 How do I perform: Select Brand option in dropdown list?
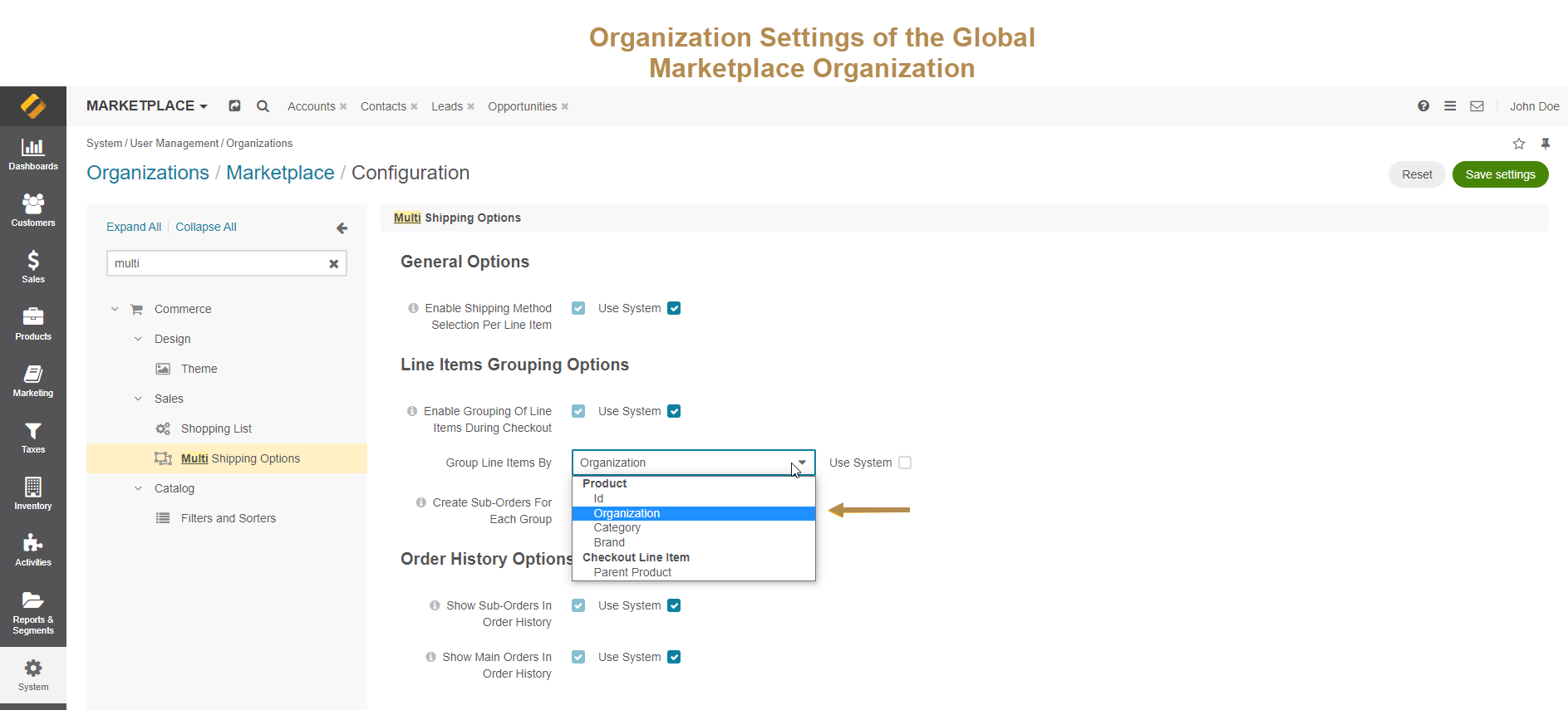[694, 542]
